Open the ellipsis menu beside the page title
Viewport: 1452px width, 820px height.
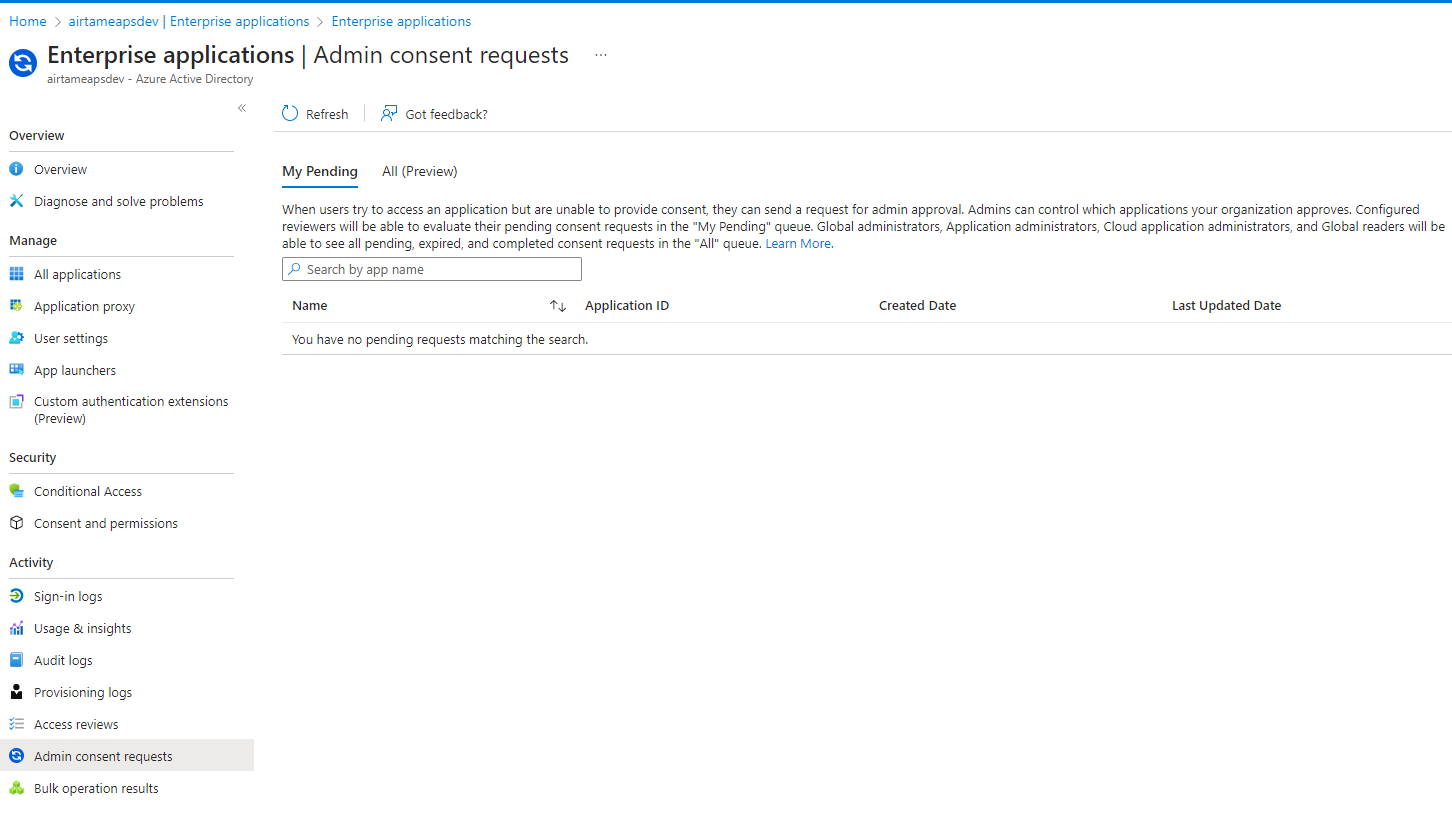pos(600,56)
